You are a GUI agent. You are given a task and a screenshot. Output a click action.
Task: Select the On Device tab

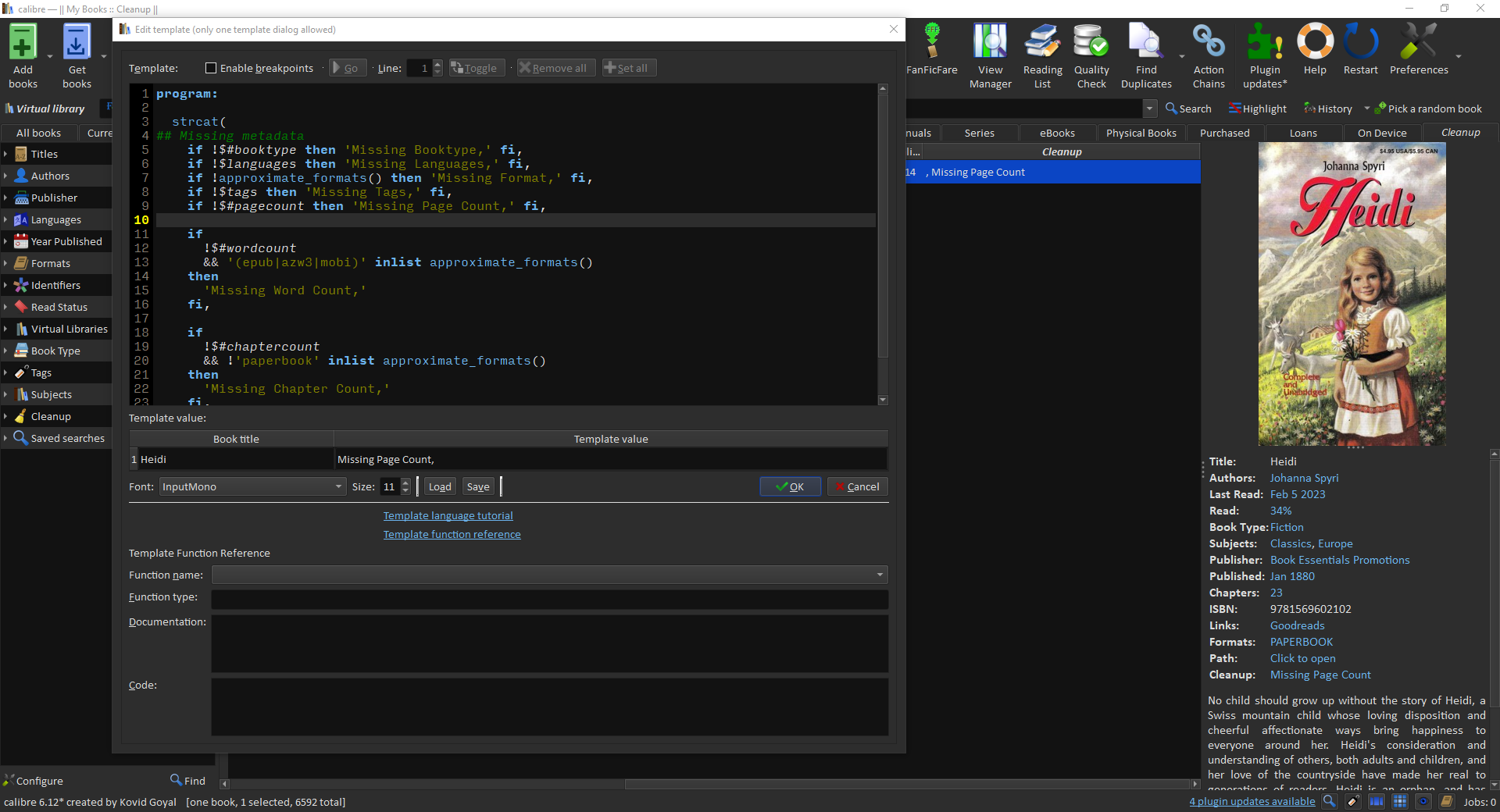coord(1381,133)
